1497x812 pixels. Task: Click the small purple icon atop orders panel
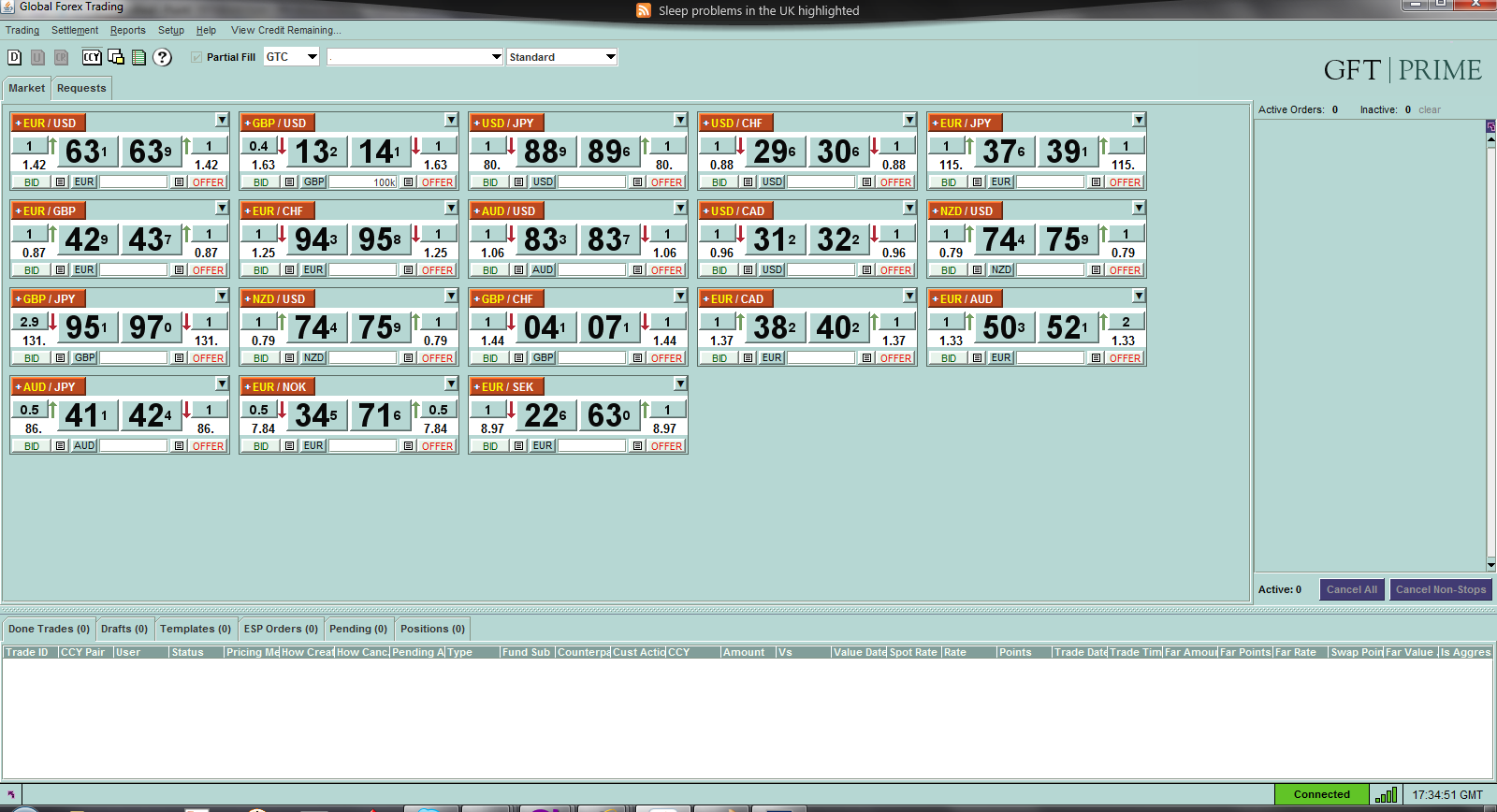[1491, 126]
